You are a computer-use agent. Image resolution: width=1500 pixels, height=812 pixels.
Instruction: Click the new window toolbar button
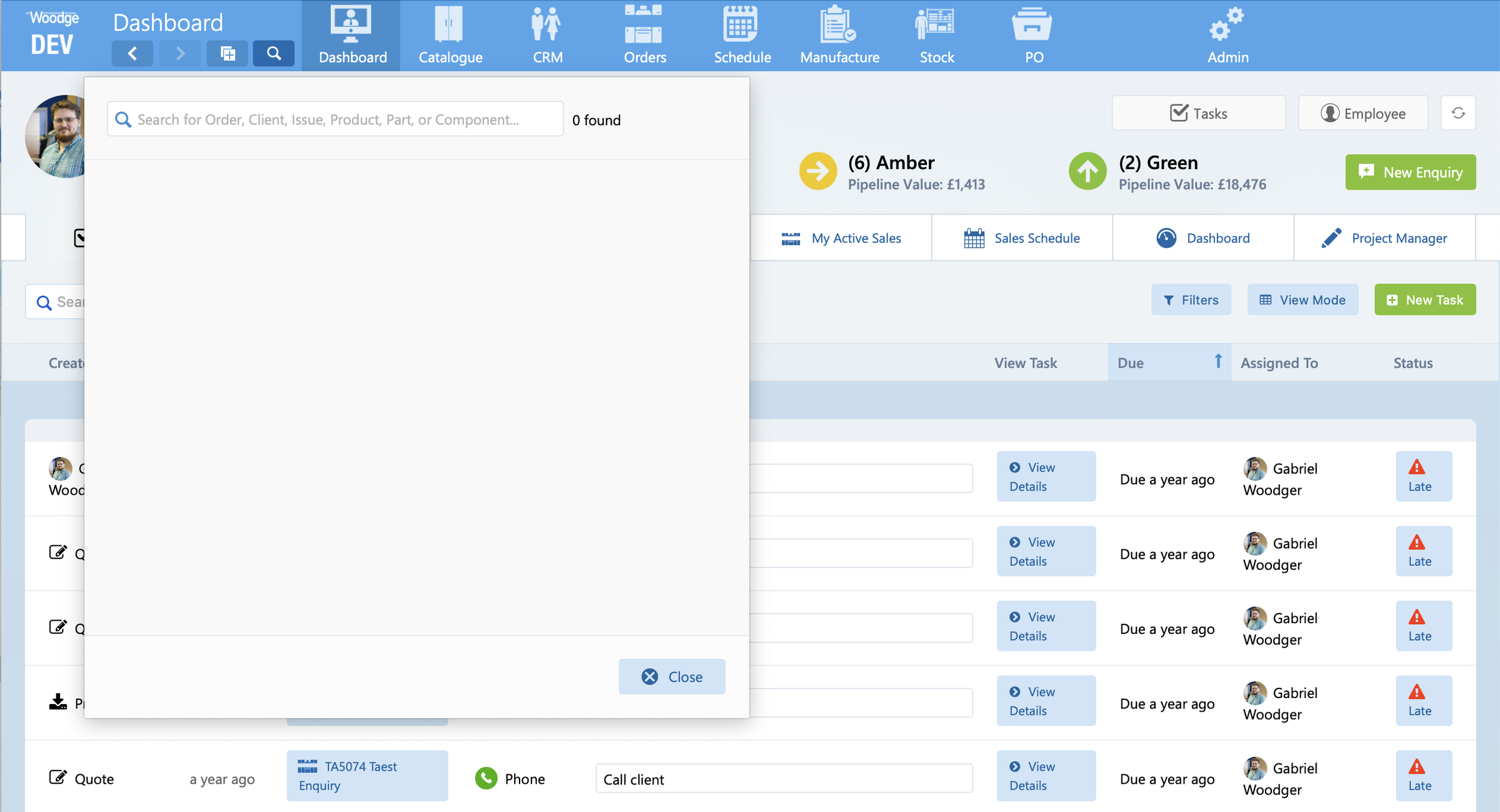227,54
